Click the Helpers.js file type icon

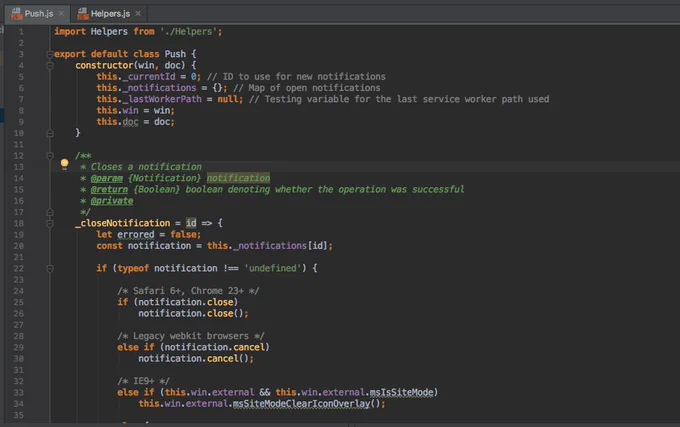[82, 13]
